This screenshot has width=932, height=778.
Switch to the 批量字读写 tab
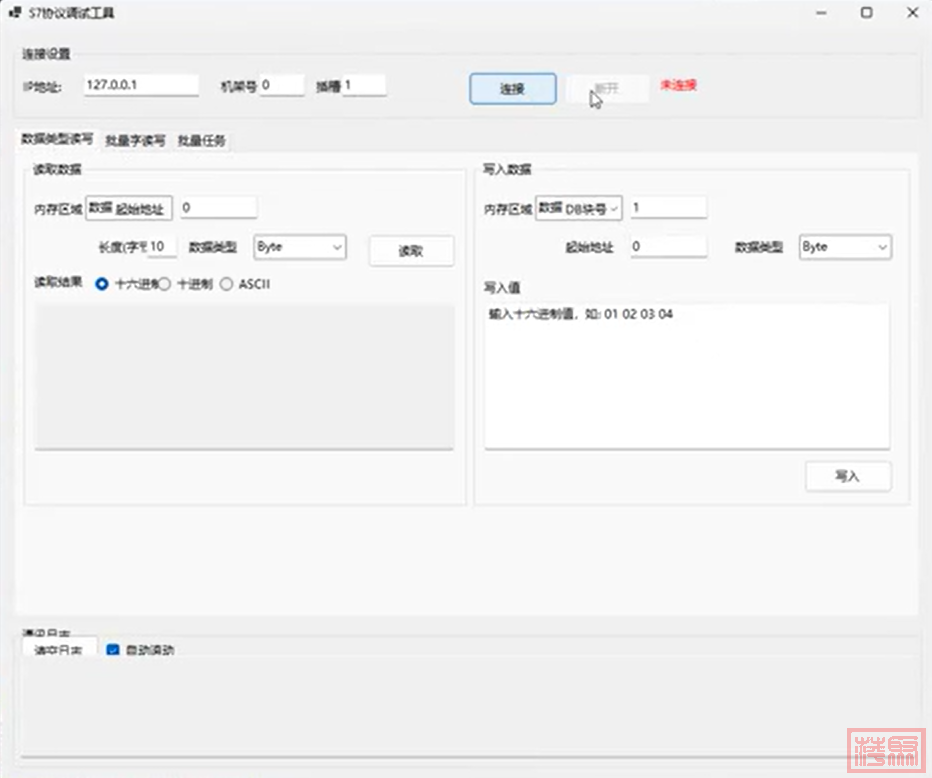(135, 141)
